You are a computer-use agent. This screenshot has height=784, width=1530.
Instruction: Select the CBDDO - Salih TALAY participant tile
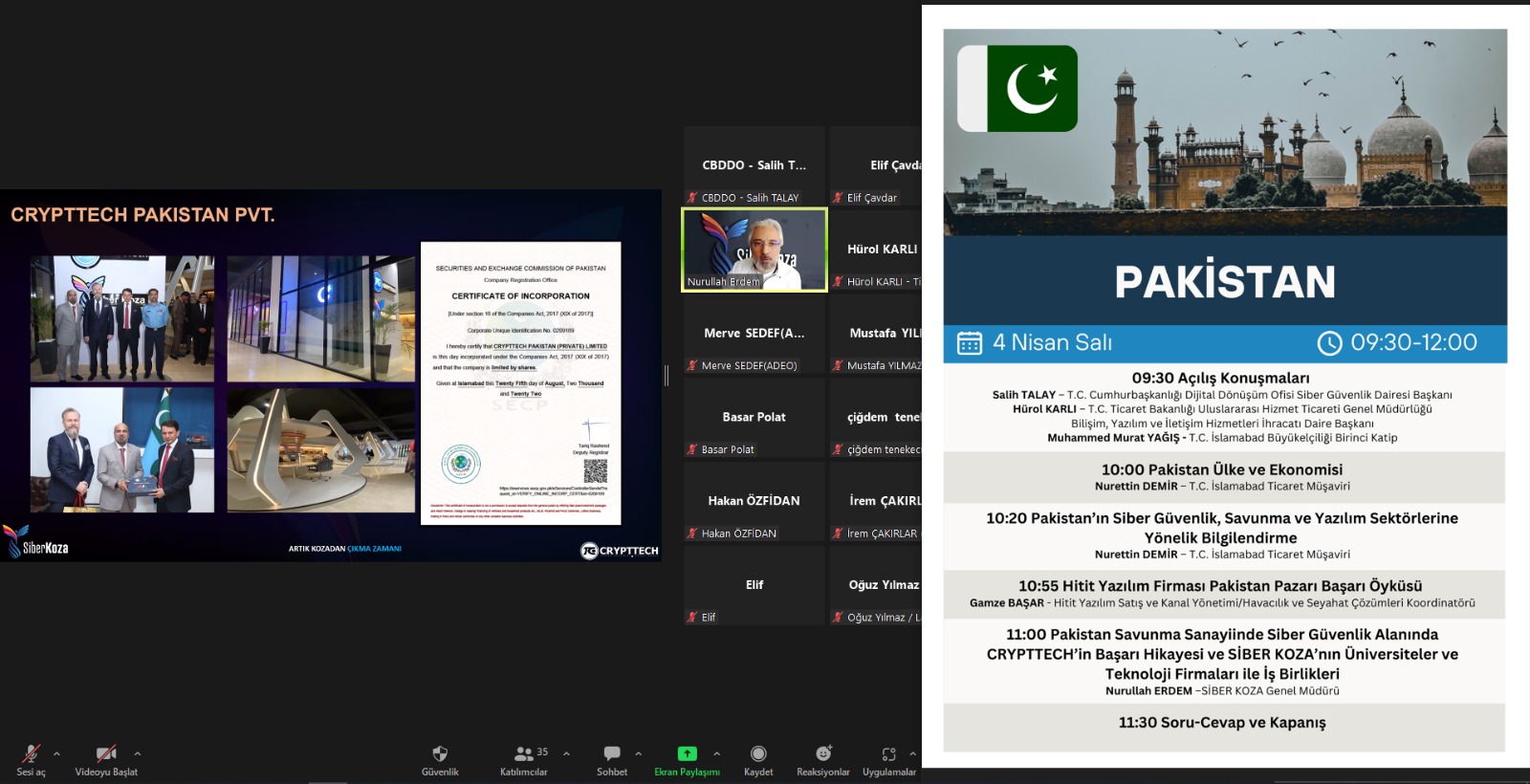754,166
